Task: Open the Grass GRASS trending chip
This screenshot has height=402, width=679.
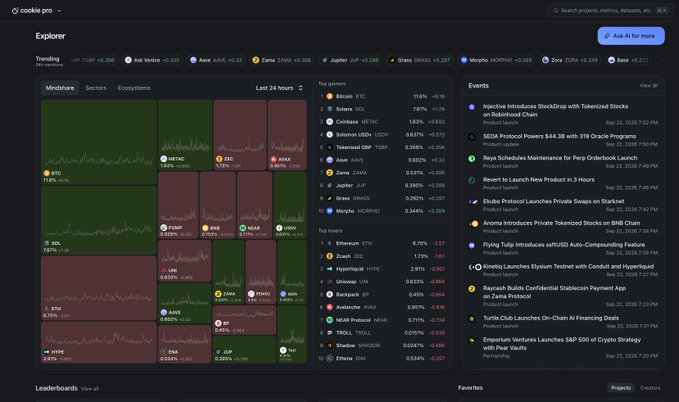Action: click(419, 60)
